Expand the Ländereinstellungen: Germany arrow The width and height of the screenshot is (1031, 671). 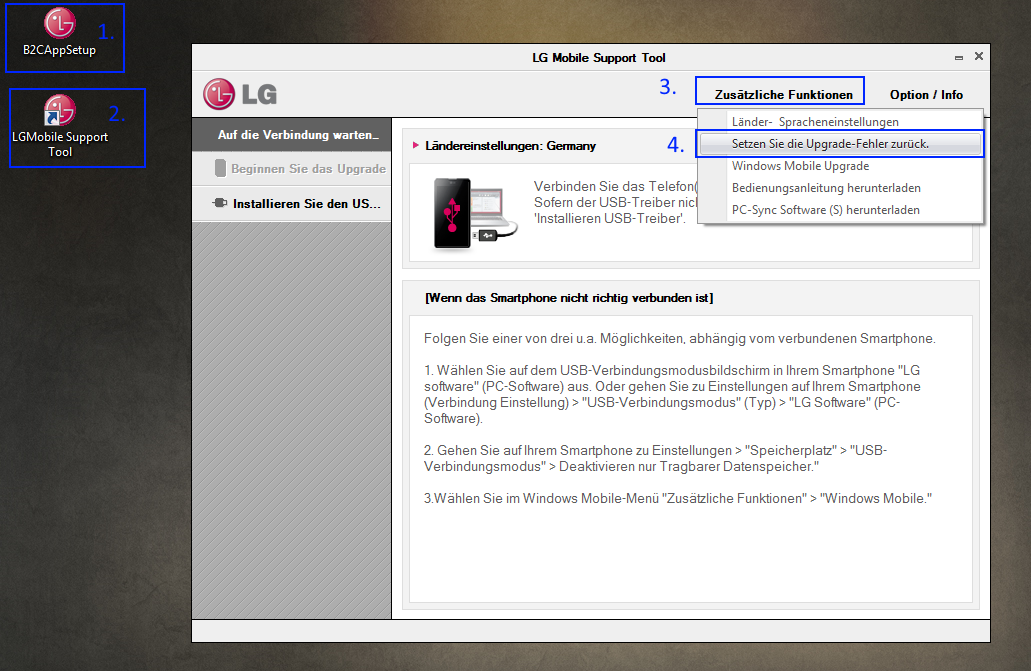(x=416, y=145)
